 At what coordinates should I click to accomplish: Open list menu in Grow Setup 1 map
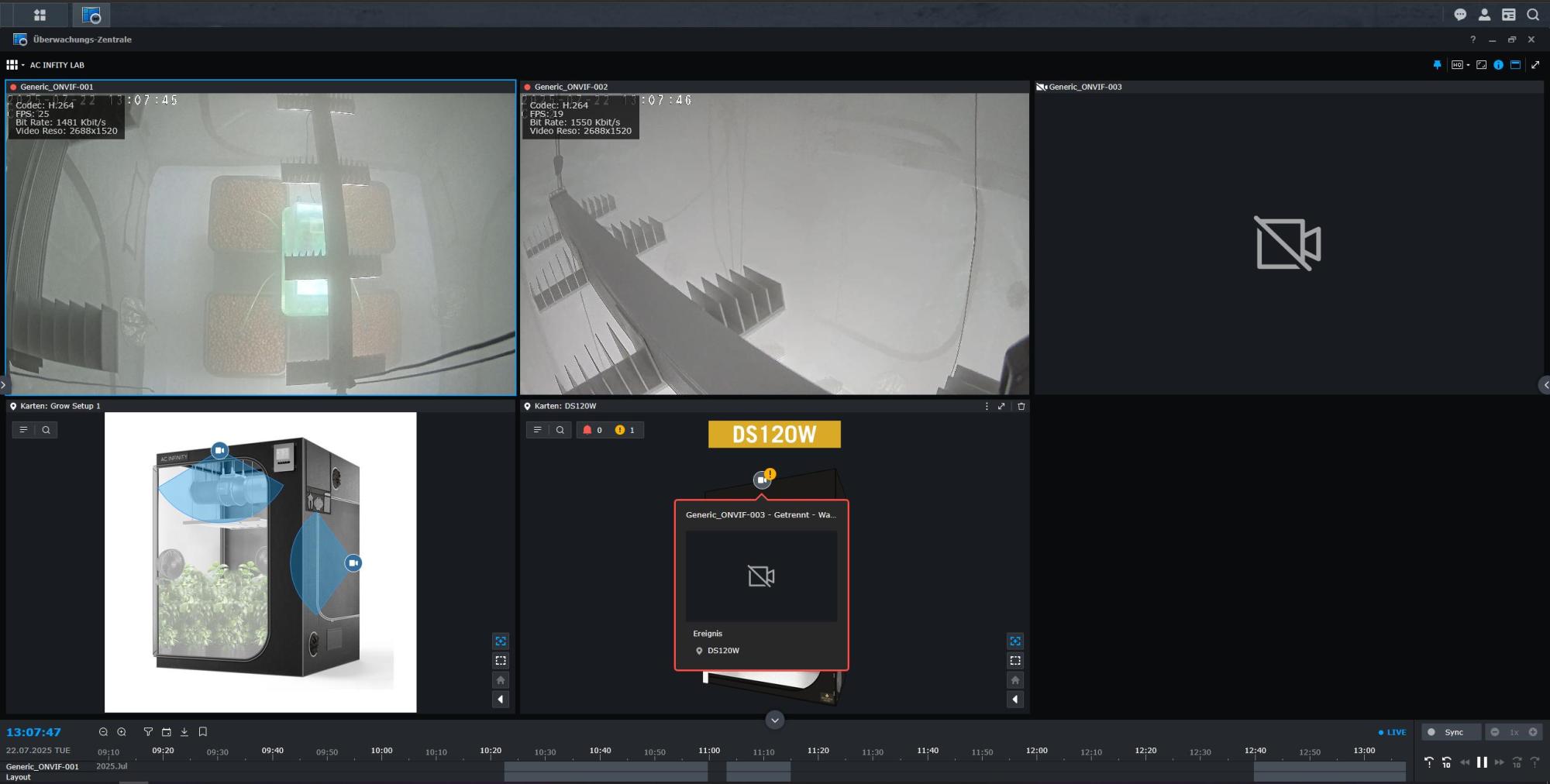pos(23,430)
